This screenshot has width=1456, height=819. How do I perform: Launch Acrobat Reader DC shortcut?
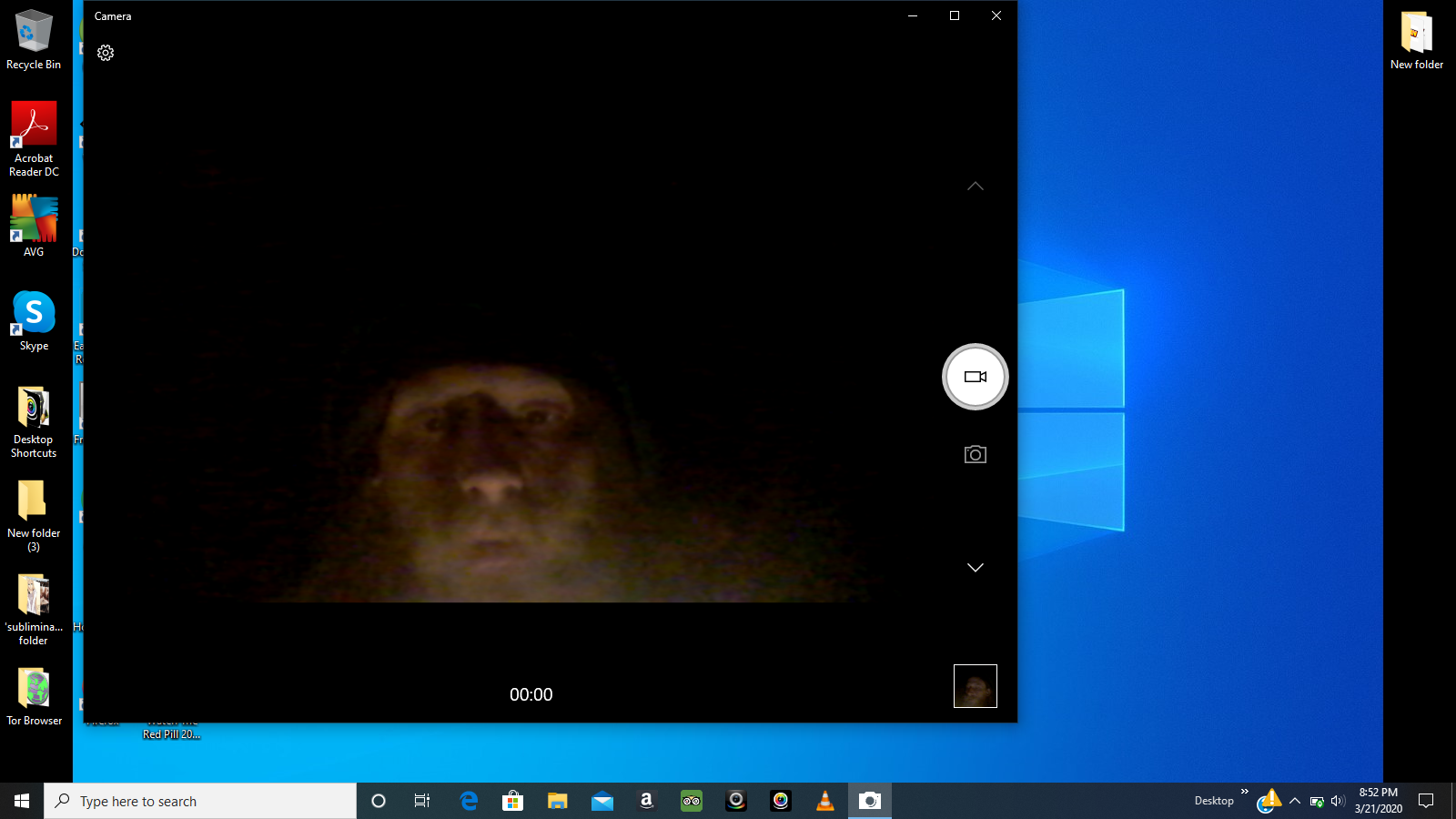(x=34, y=138)
